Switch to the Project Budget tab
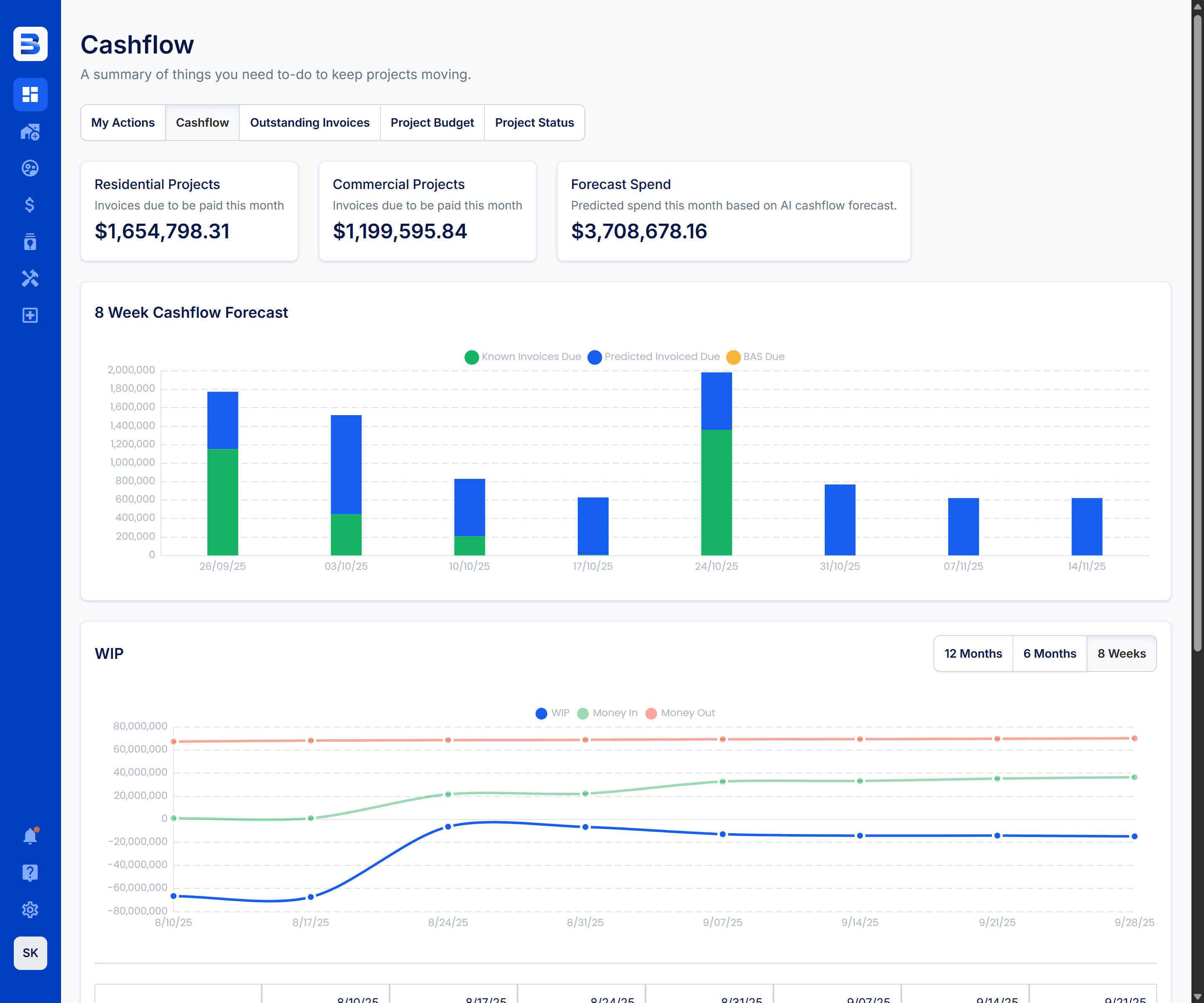The height and width of the screenshot is (1003, 1204). (x=432, y=123)
